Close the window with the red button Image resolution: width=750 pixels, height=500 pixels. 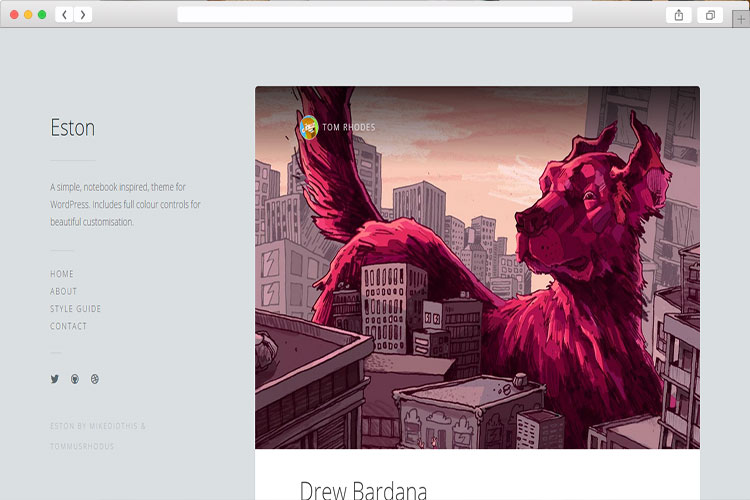pyautogui.click(x=14, y=15)
